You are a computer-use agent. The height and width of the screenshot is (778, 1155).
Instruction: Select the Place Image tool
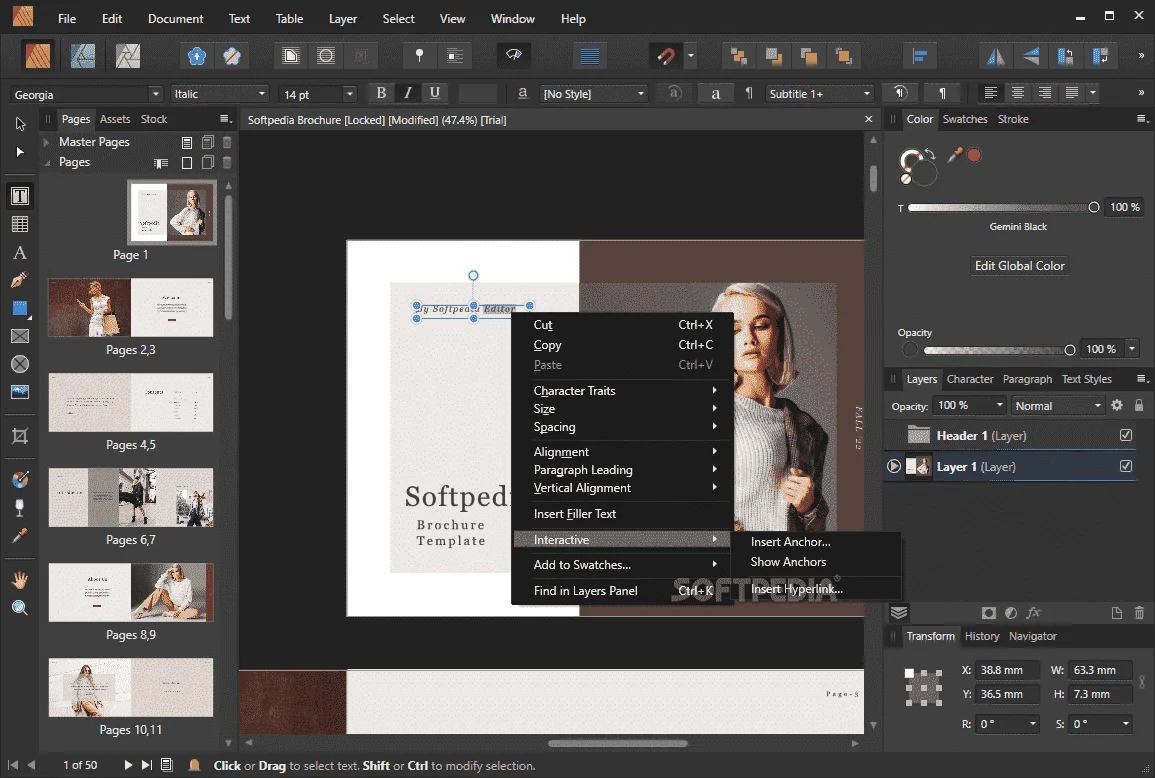20,392
